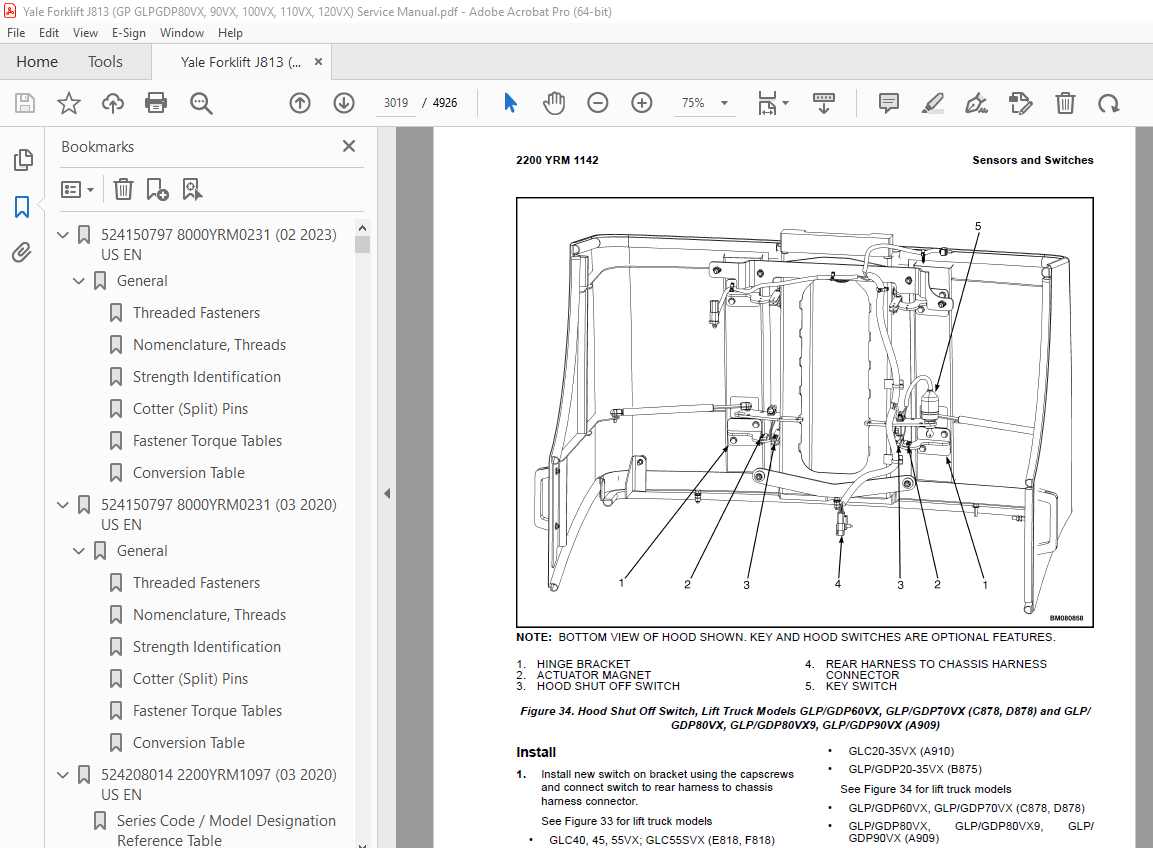Add a new bookmark
This screenshot has height=848, width=1153.
157,190
